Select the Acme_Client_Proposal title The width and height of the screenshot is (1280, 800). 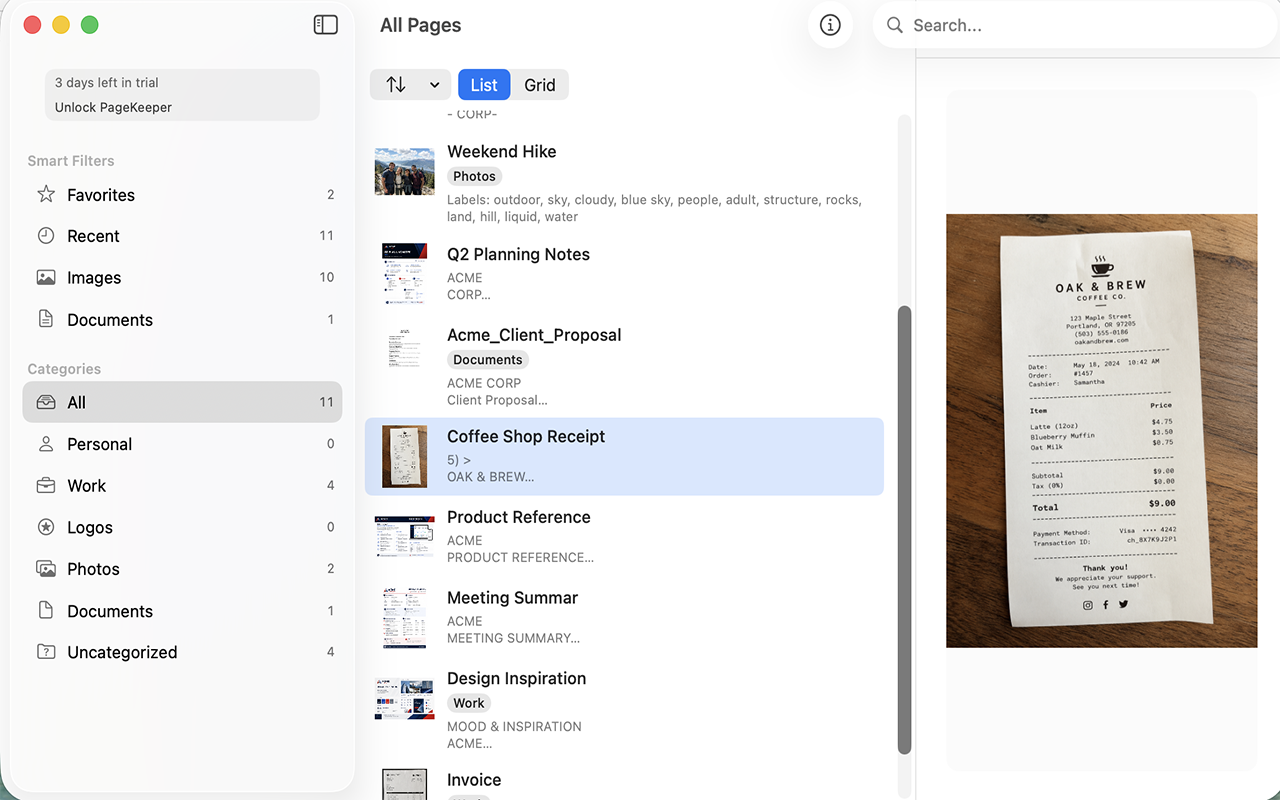(534, 335)
